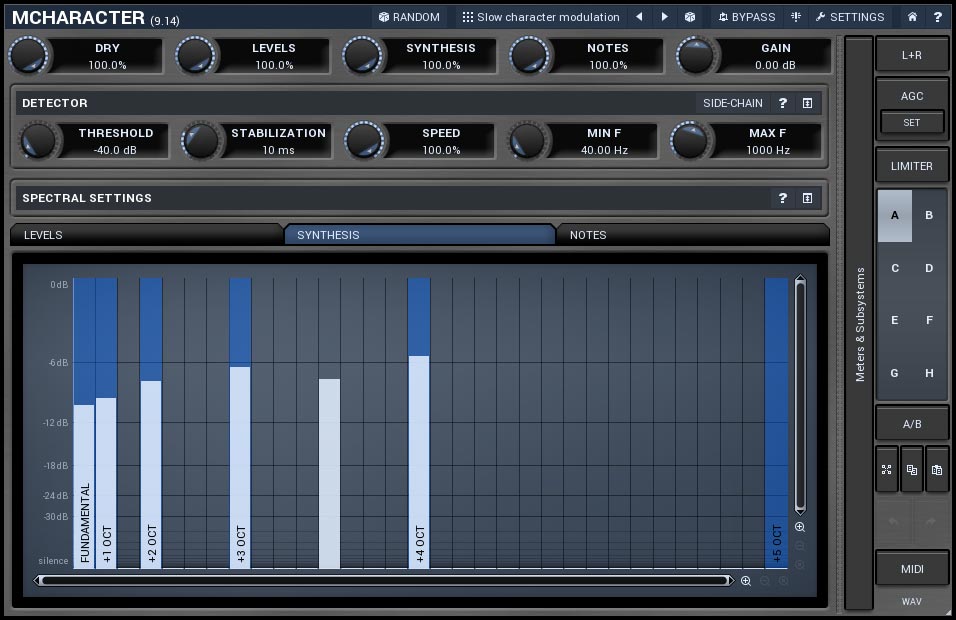Viewport: 956px width, 620px height.
Task: Collapse the Detector panel
Action: [807, 103]
